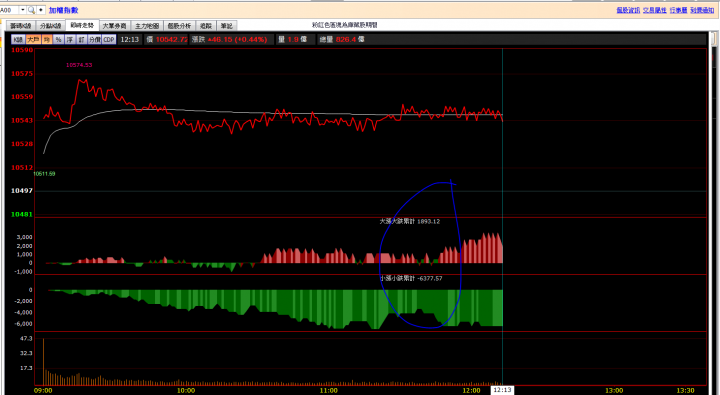Image resolution: width=720 pixels, height=395 pixels.
Task: Click the vertical scrollbar at right edge
Action: [x=714, y=211]
